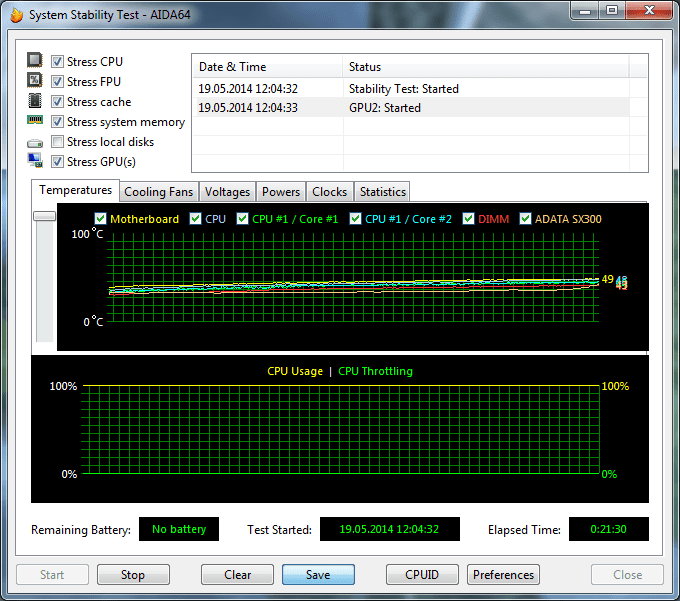Toggle the ADATA SX300 graph checkbox
This screenshot has height=601, width=680.
[525, 219]
